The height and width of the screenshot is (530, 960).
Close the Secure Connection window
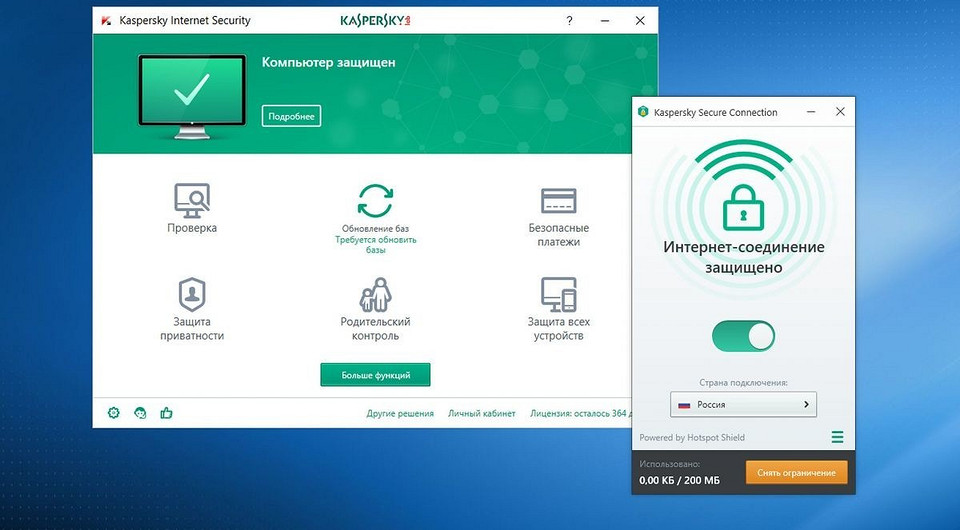[x=841, y=112]
